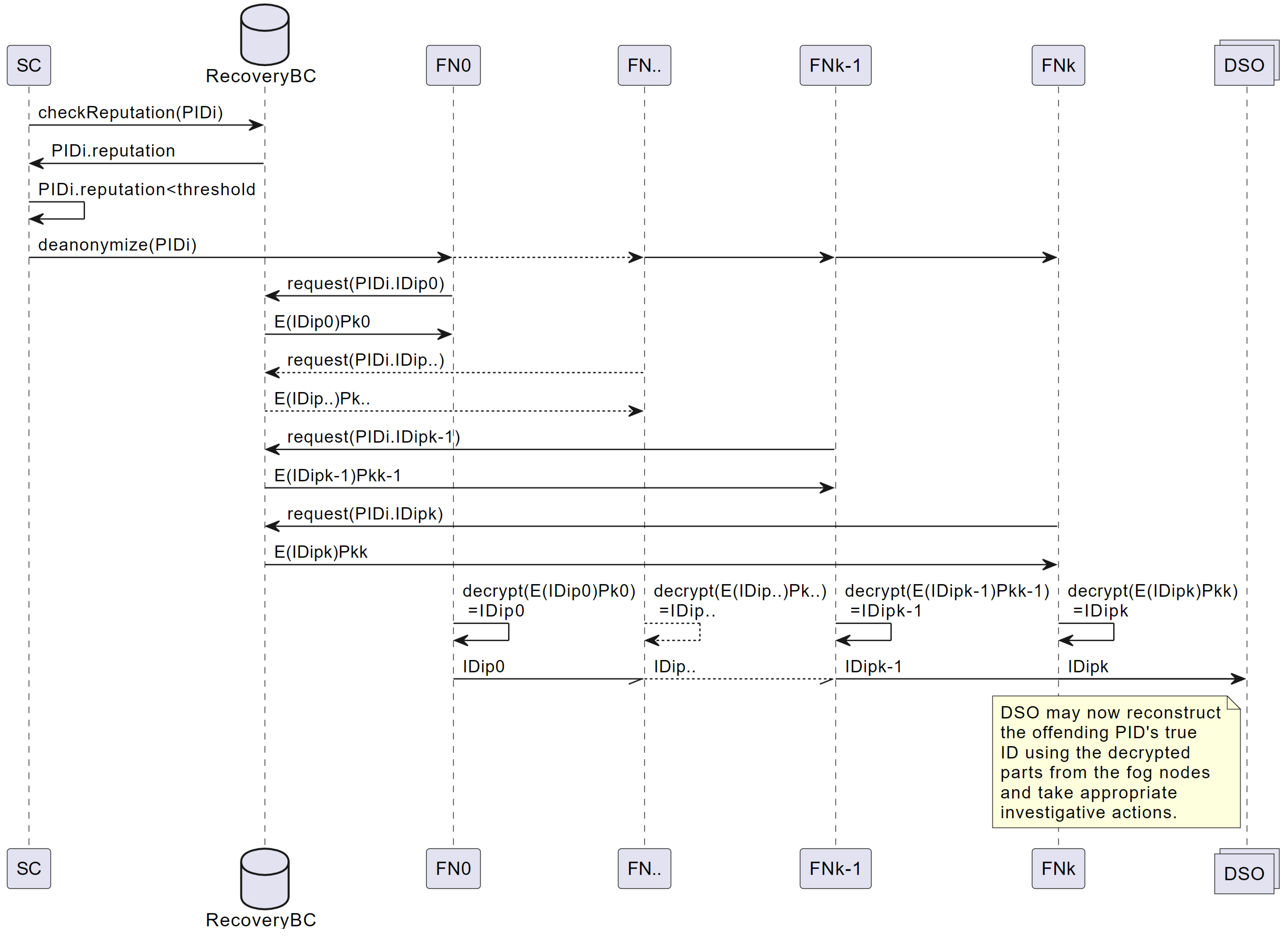Click the SC participant box at top

tap(29, 65)
